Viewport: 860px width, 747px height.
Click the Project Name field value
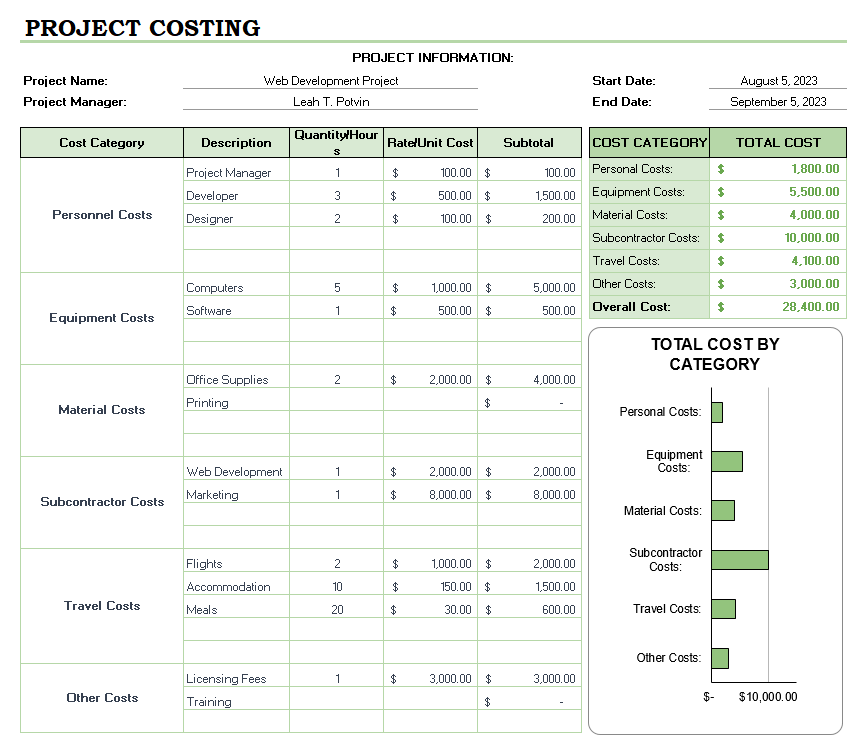click(x=331, y=81)
